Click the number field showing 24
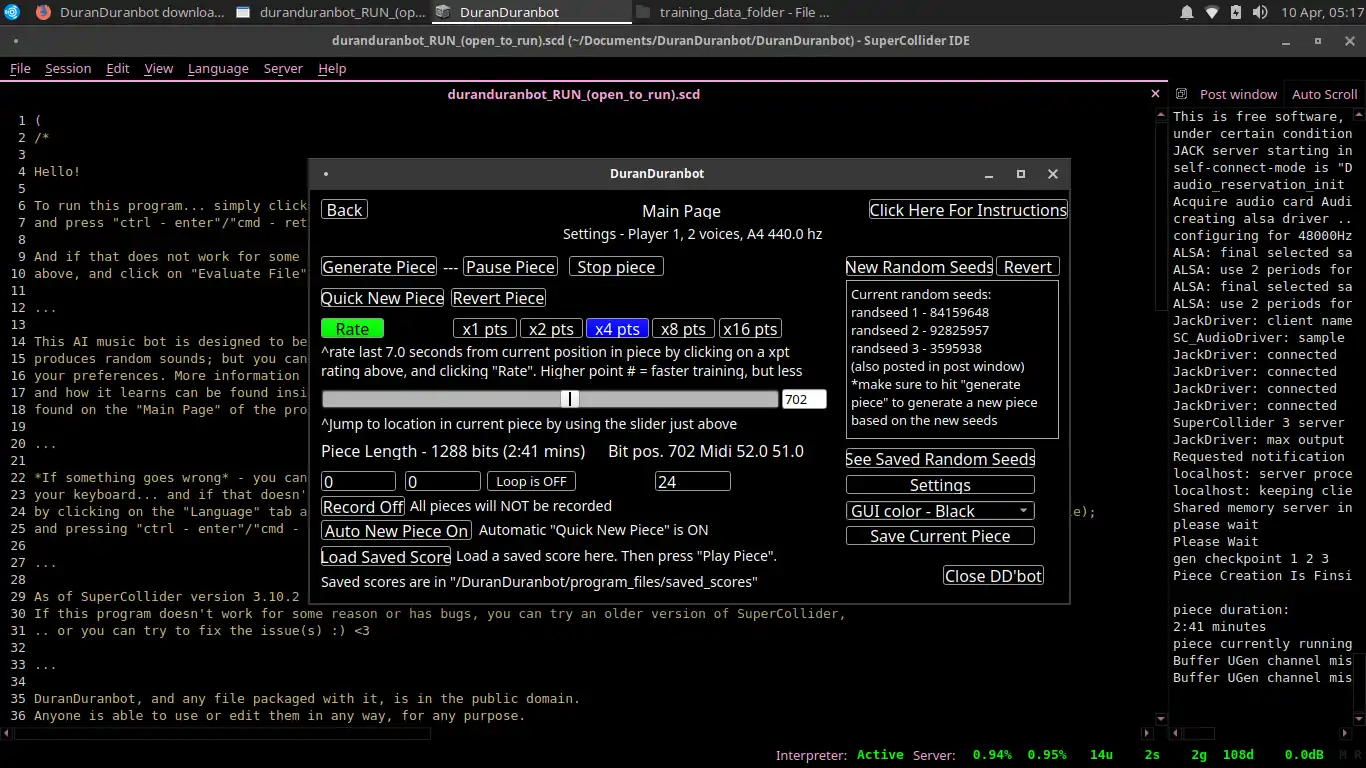This screenshot has width=1366, height=768. coord(693,481)
